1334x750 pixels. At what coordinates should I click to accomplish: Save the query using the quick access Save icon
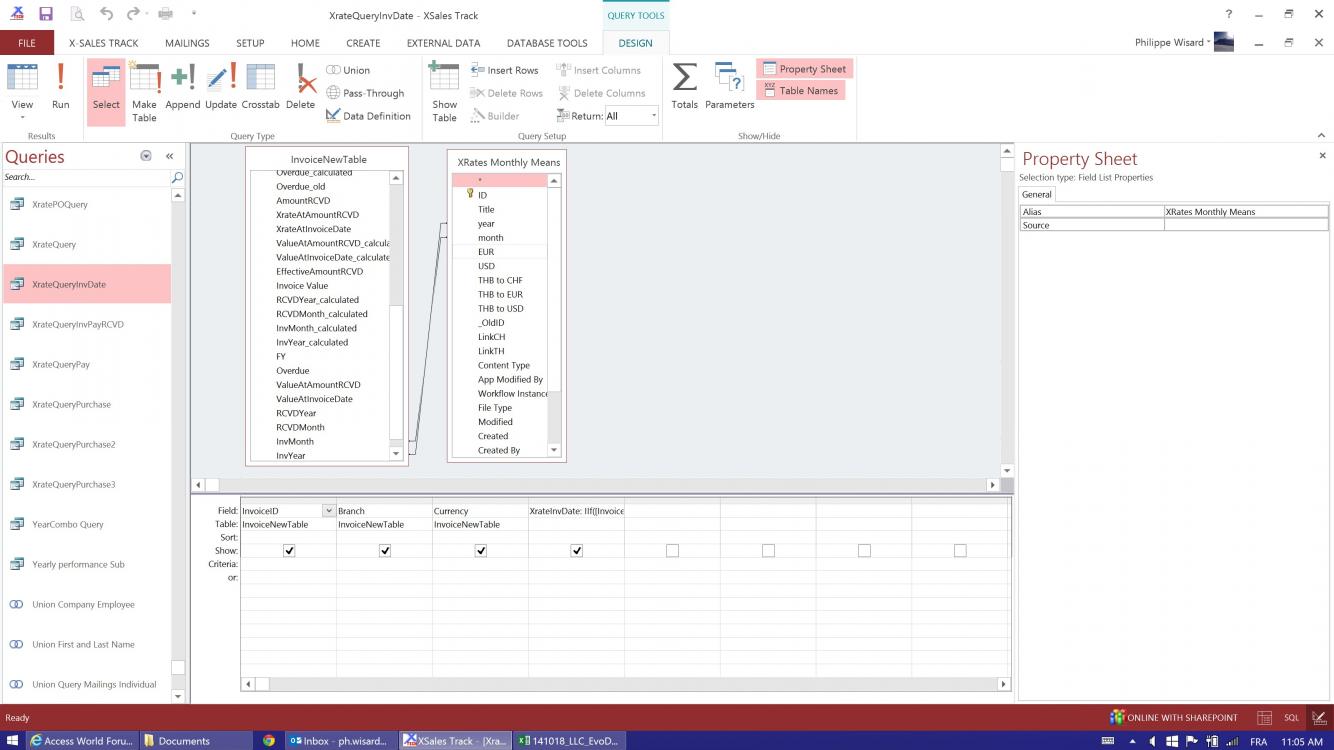click(46, 14)
